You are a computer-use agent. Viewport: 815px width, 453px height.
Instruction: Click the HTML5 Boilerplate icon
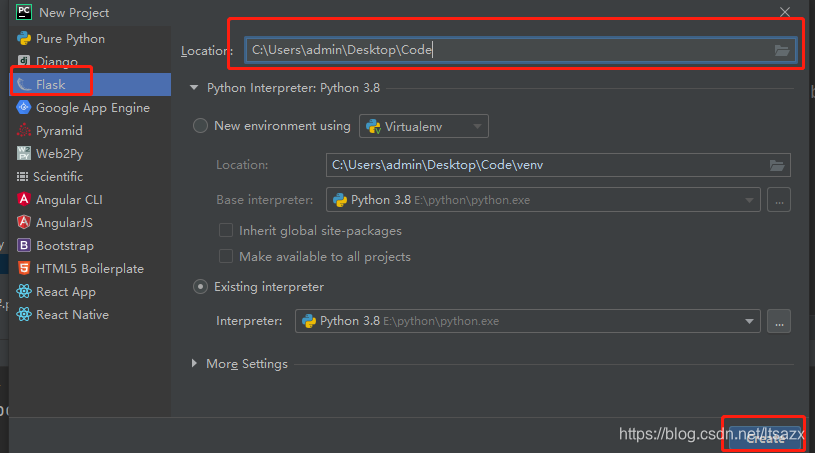tap(24, 268)
